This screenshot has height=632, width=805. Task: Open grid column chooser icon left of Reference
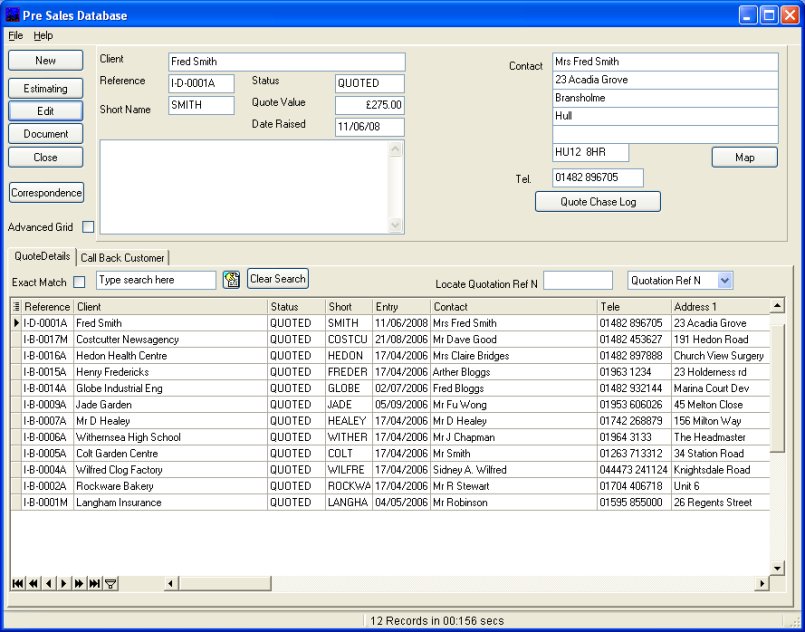click(16, 307)
